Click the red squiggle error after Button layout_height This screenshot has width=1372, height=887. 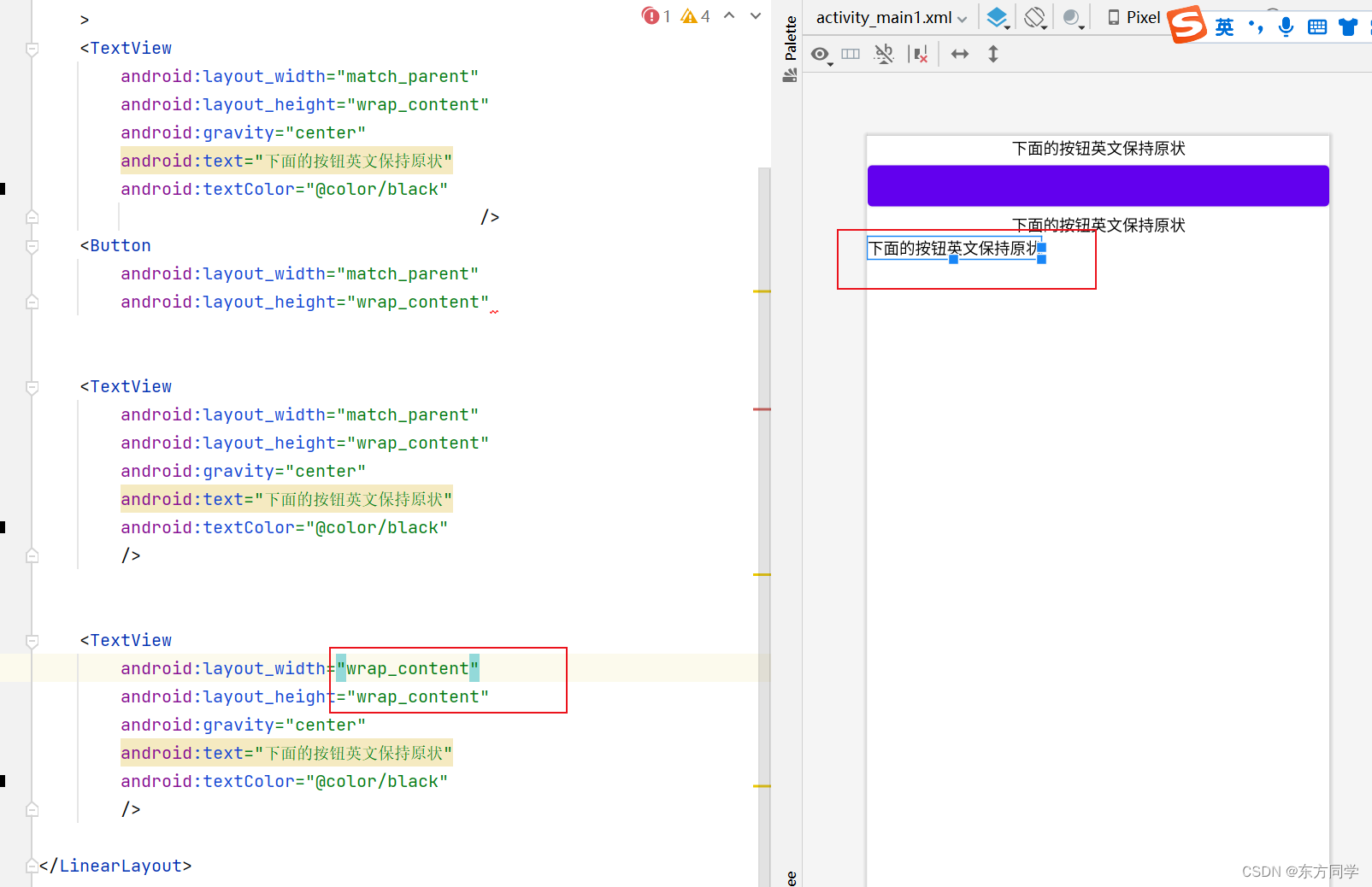pos(494,312)
